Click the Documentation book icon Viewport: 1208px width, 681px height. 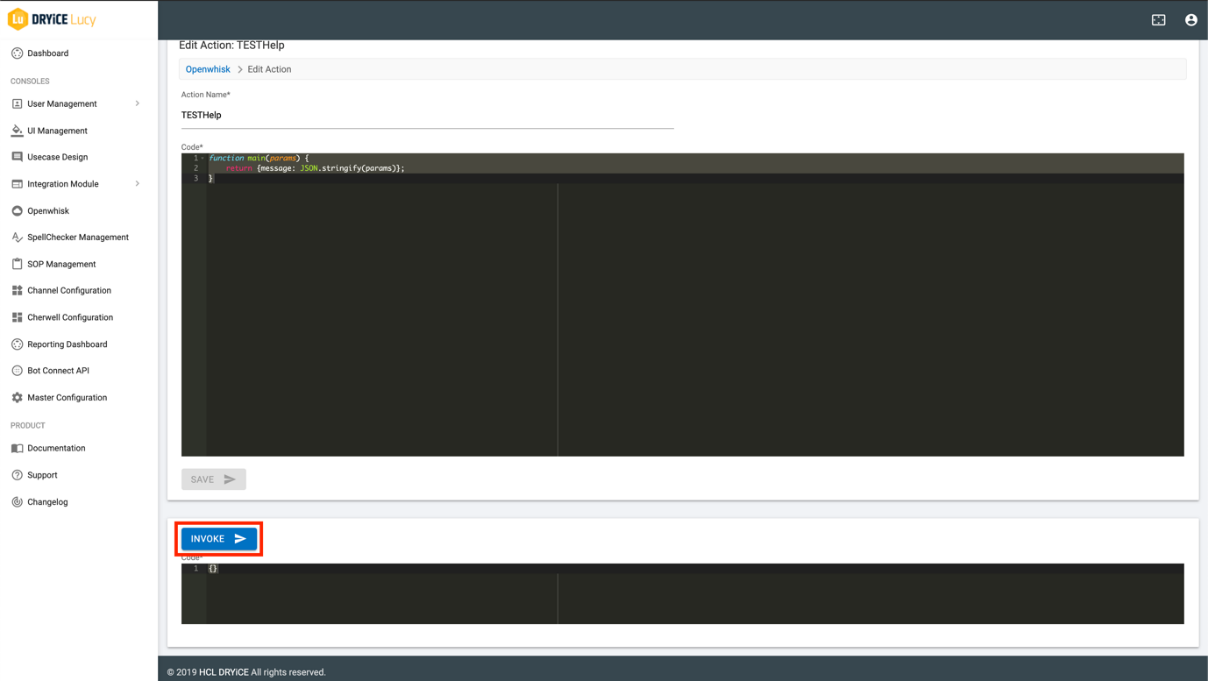17,448
